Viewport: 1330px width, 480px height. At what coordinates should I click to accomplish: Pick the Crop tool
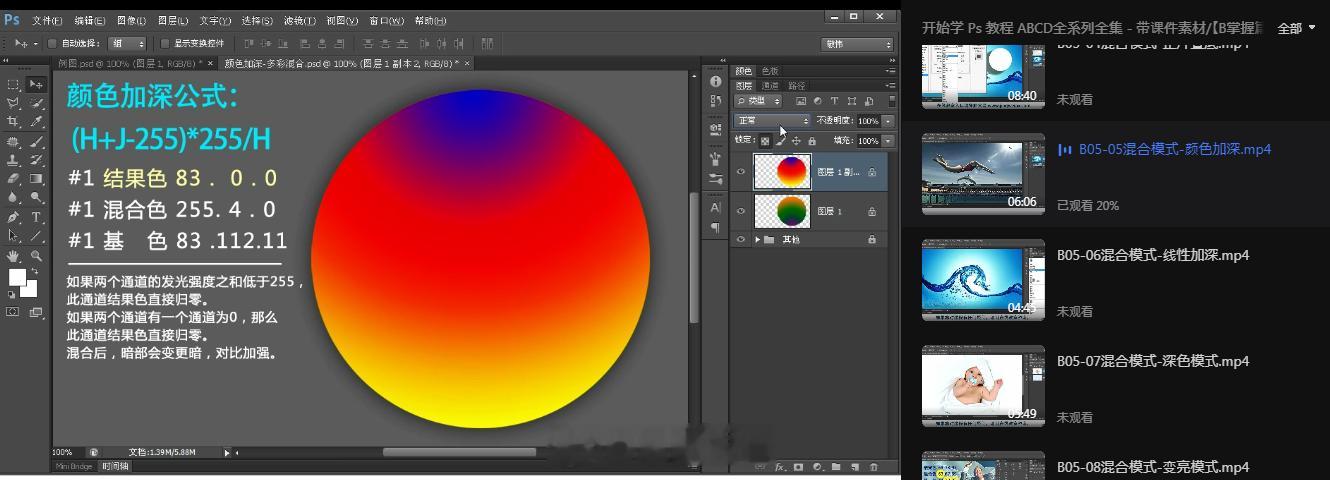(x=14, y=122)
